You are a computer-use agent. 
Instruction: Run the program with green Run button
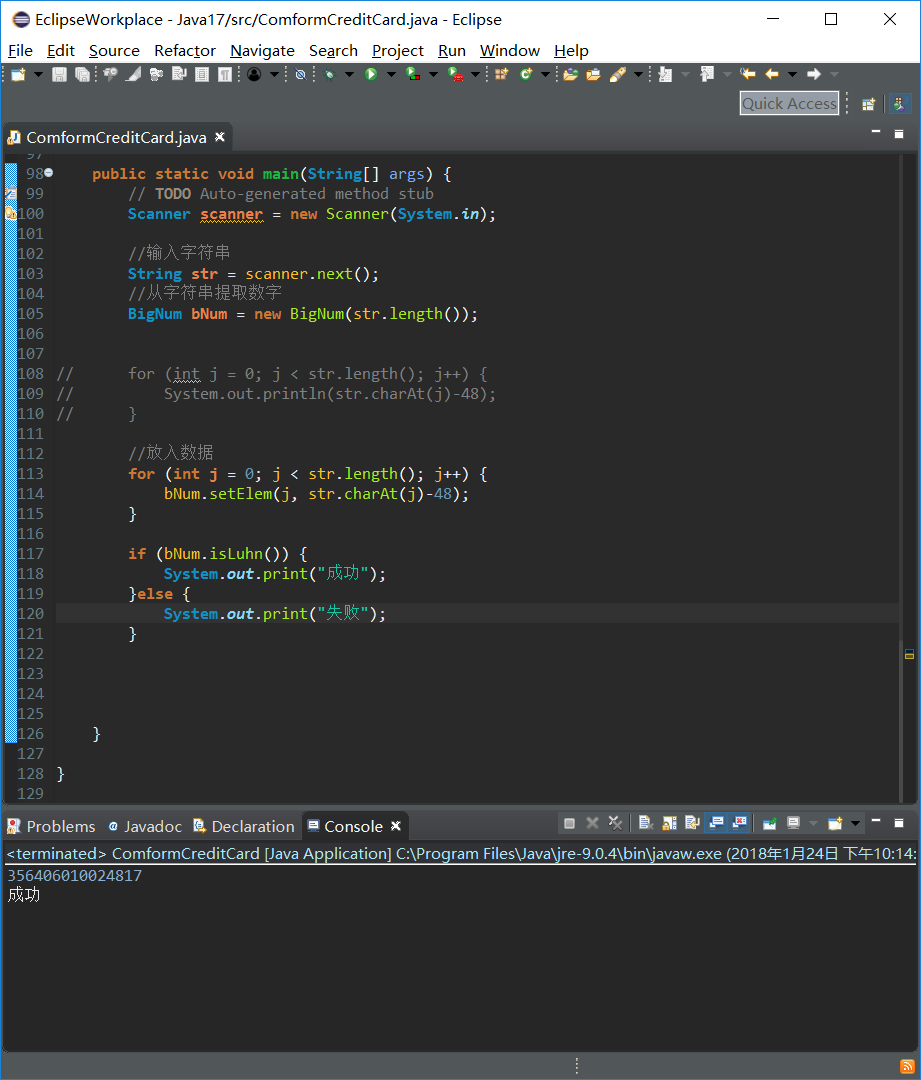click(371, 74)
